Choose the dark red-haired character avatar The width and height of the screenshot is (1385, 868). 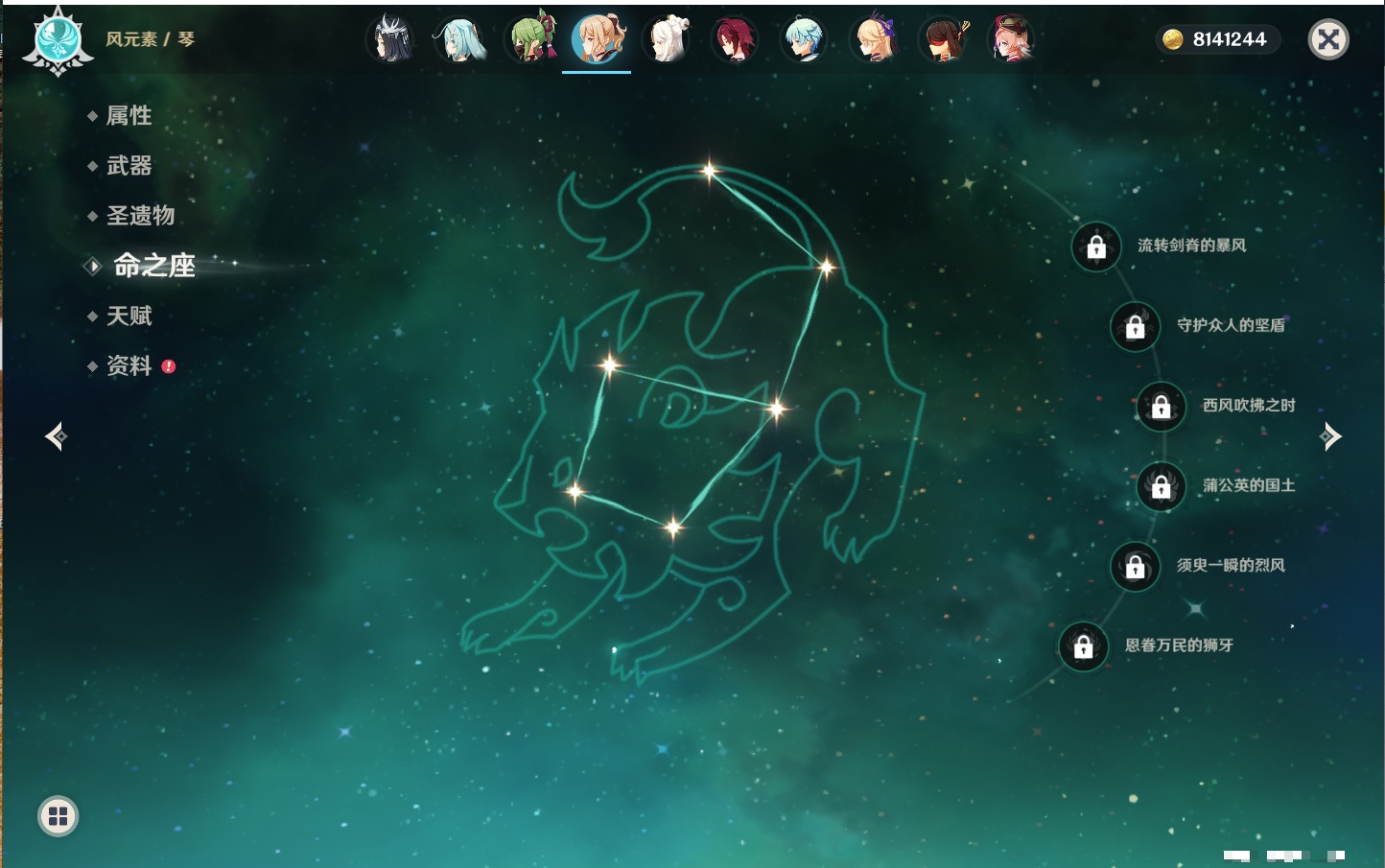737,39
